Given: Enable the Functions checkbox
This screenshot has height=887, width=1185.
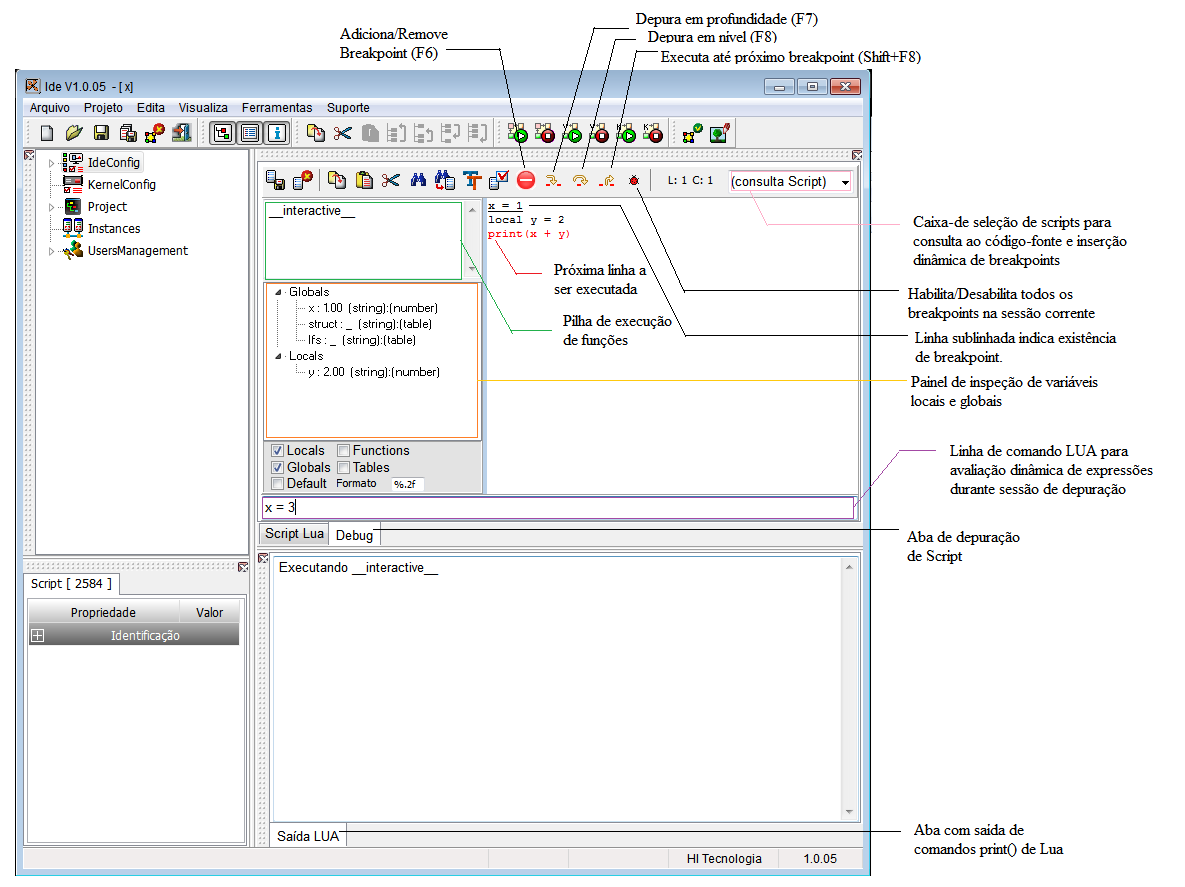Looking at the screenshot, I should [343, 450].
